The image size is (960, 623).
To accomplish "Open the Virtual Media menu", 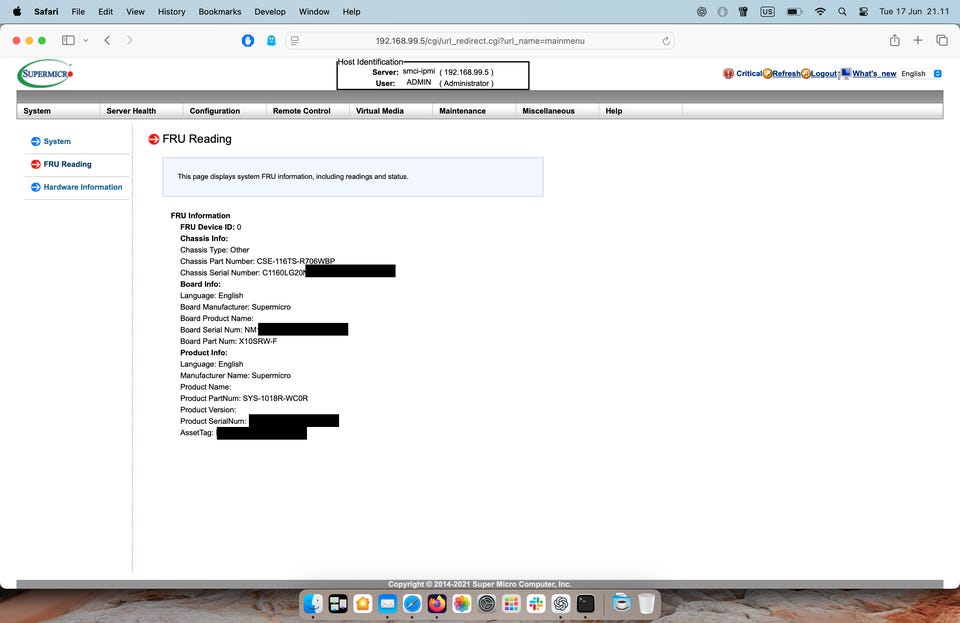I will pos(391,111).
